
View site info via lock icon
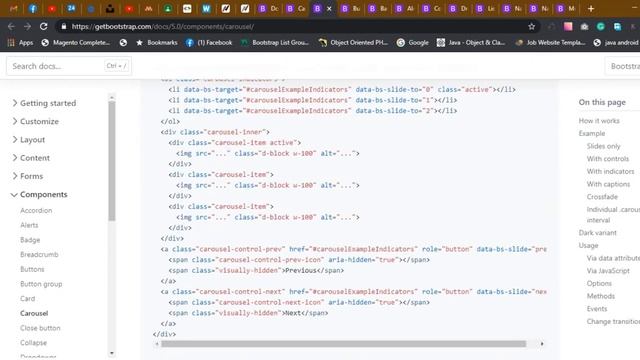63,27
